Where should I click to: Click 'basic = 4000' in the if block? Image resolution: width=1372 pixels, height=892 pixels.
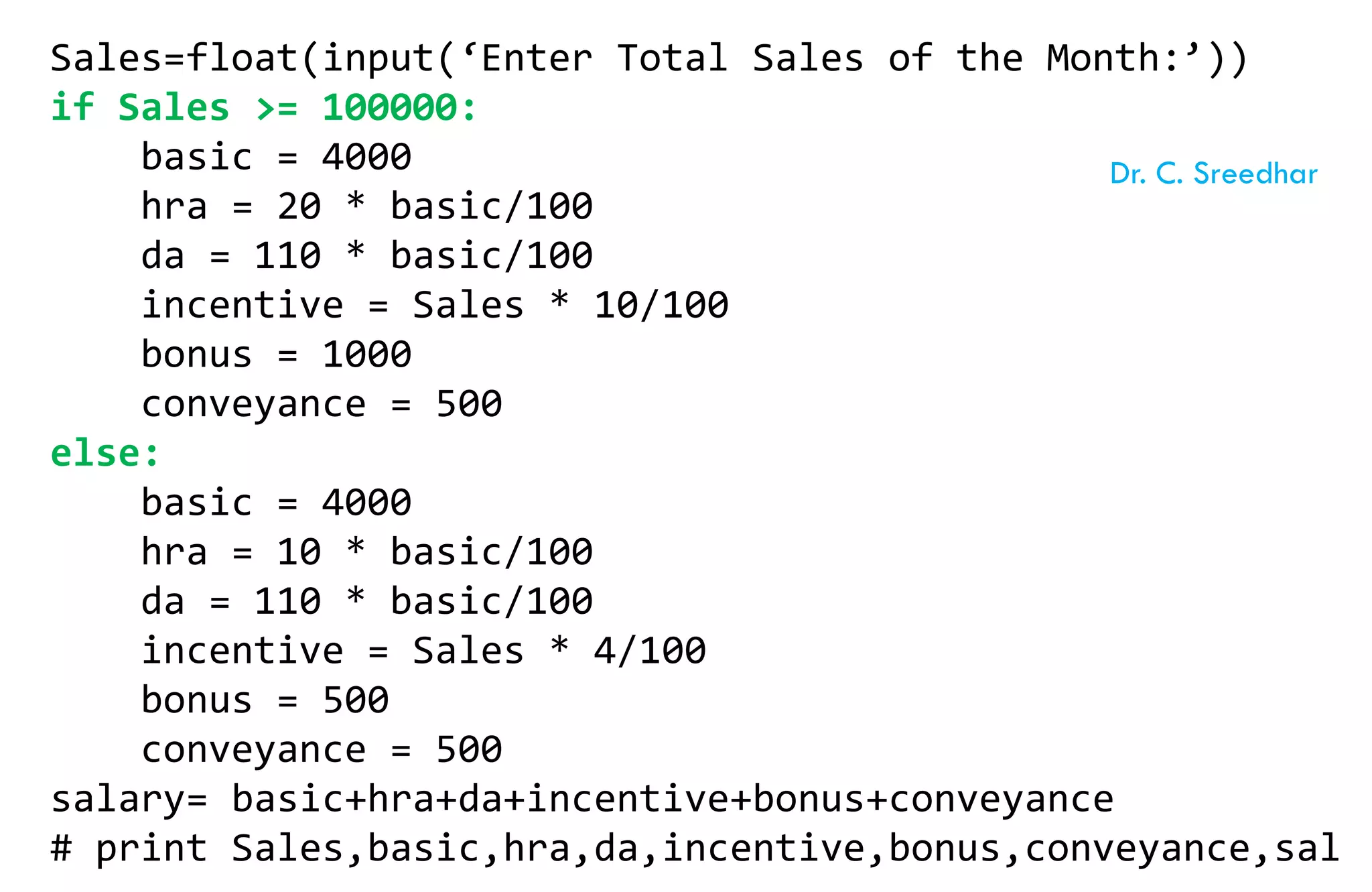tap(276, 157)
